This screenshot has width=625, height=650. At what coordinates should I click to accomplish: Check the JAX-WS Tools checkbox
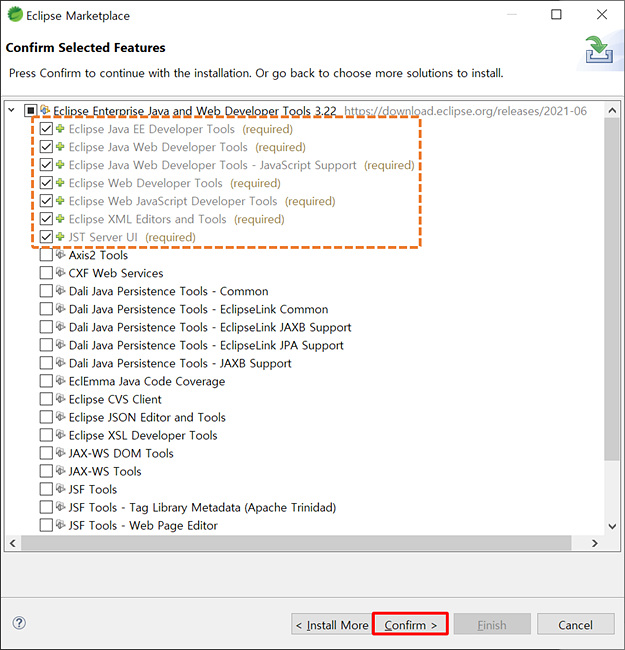pyautogui.click(x=46, y=471)
